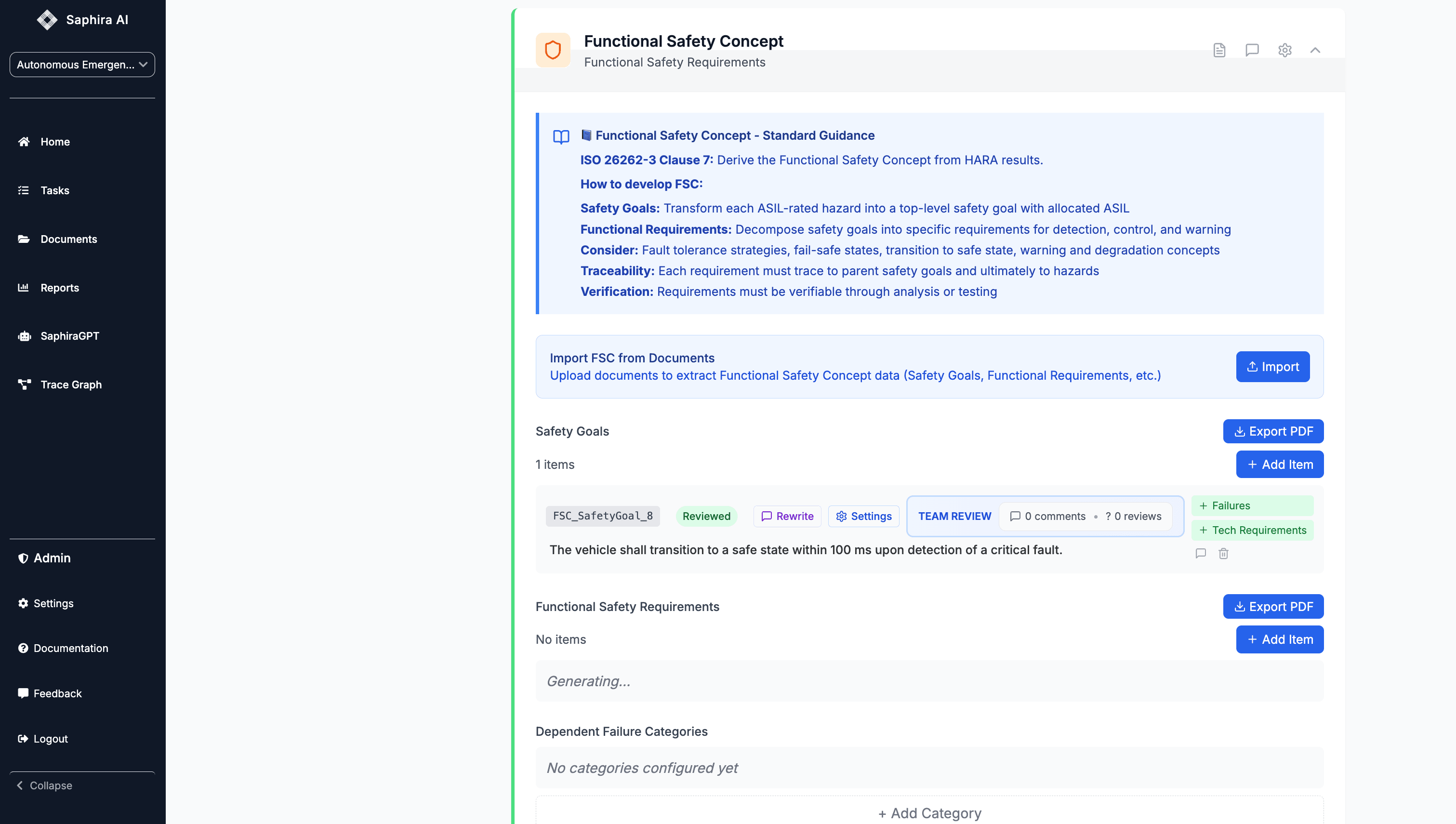The height and width of the screenshot is (824, 1456).
Task: Delete FSC_SafetyGoal_8 with trash icon
Action: [1223, 554]
